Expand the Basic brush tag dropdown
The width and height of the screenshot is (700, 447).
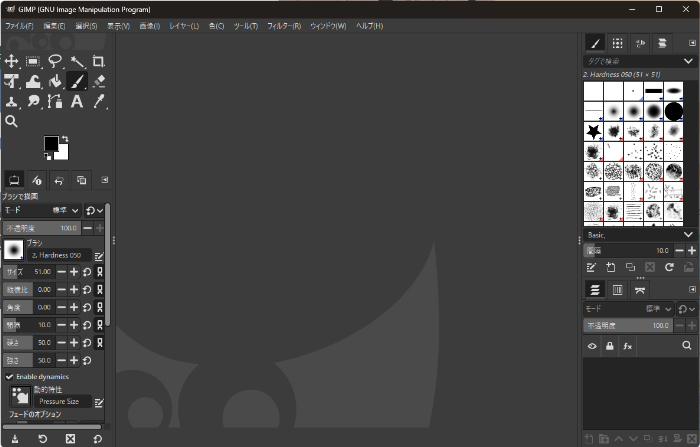(688, 234)
